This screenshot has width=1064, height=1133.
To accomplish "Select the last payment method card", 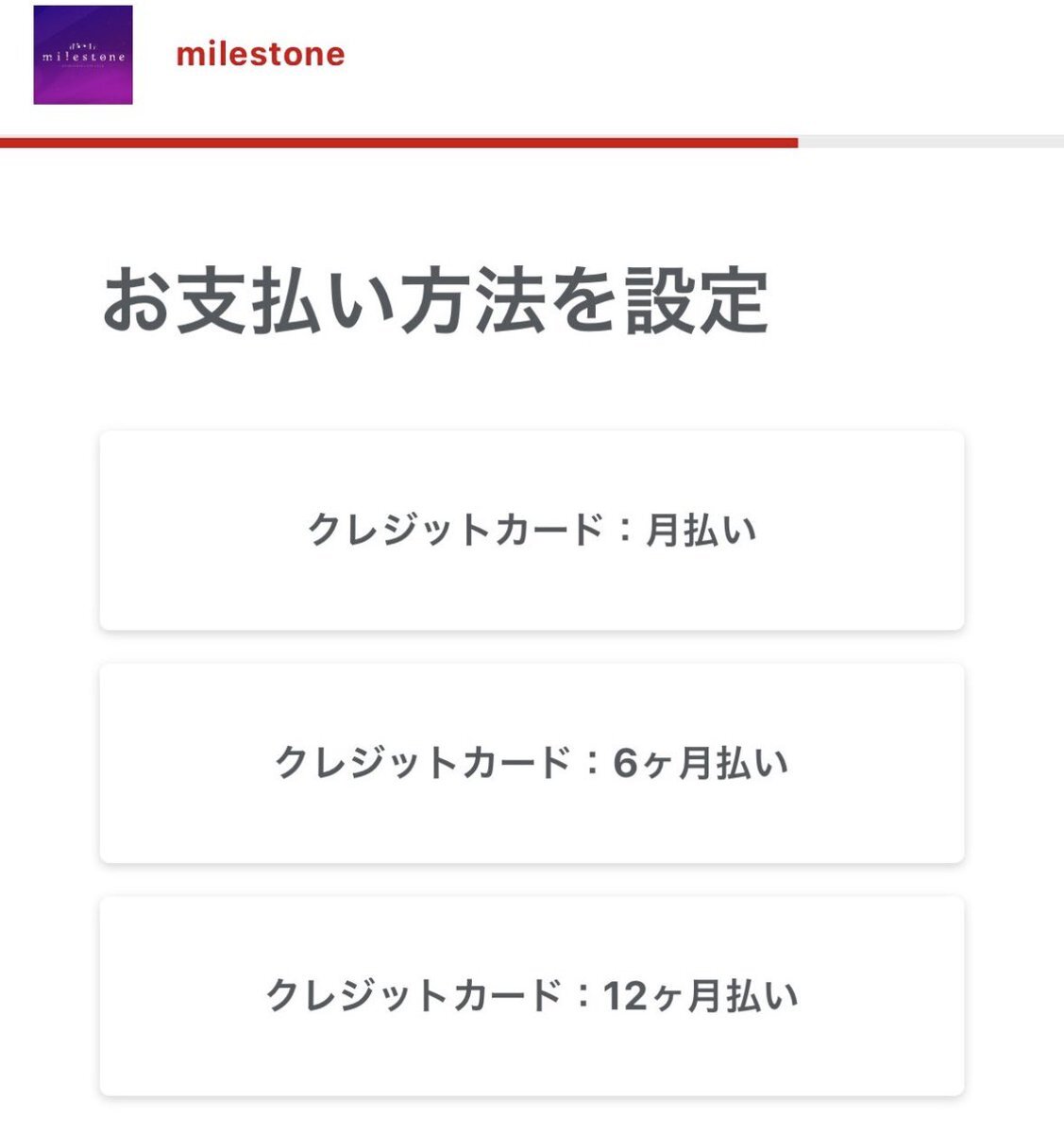I will coord(532,995).
